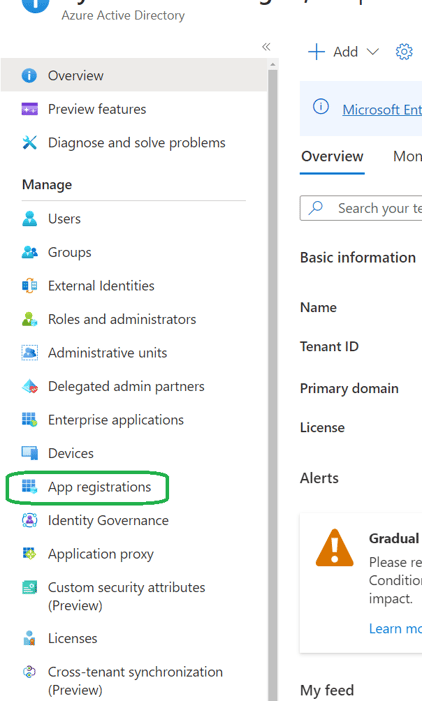The width and height of the screenshot is (422, 701).
Task: Click the Enterprise applications grid icon
Action: coord(30,420)
